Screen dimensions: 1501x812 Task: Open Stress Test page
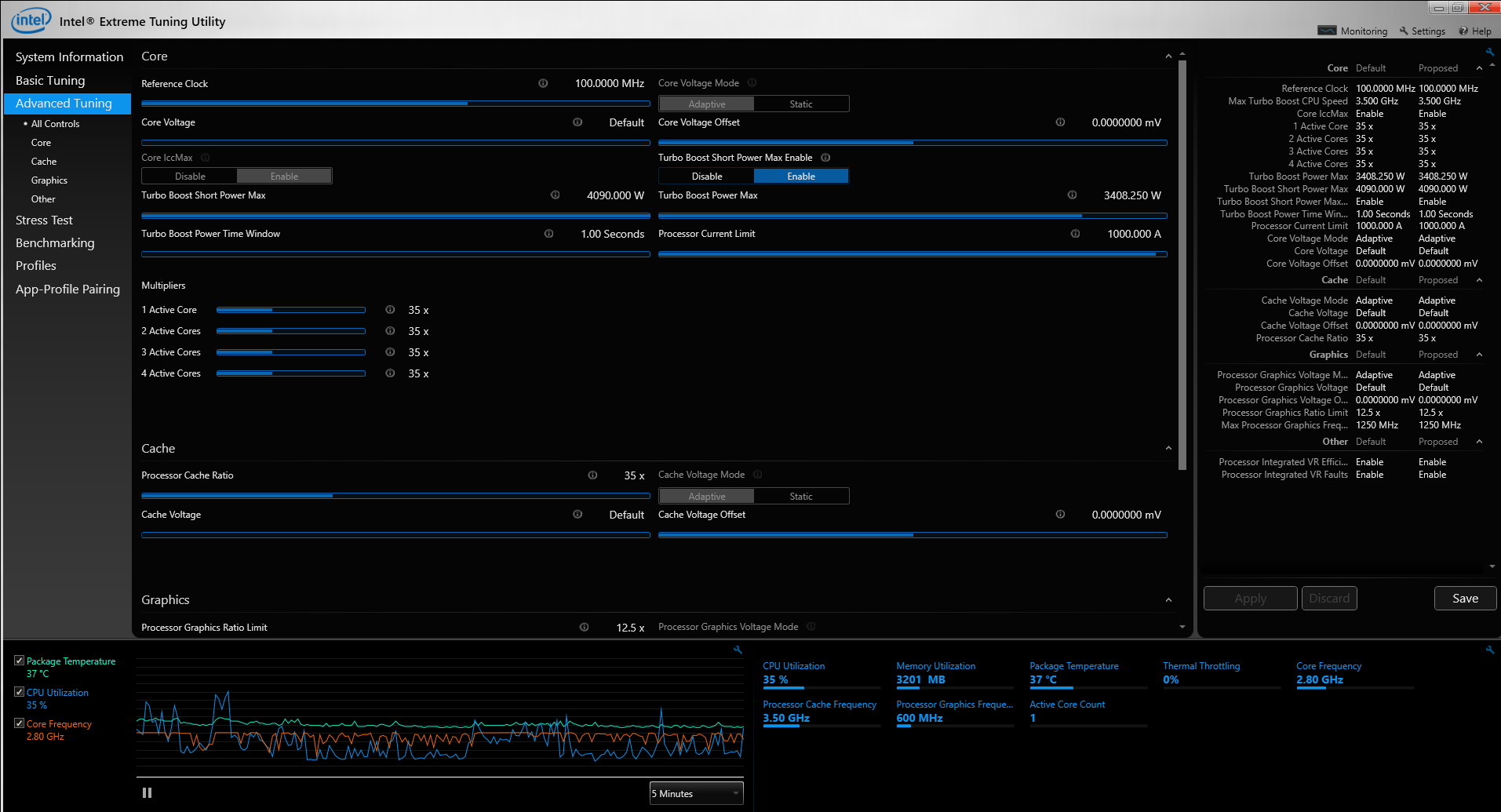click(x=44, y=220)
